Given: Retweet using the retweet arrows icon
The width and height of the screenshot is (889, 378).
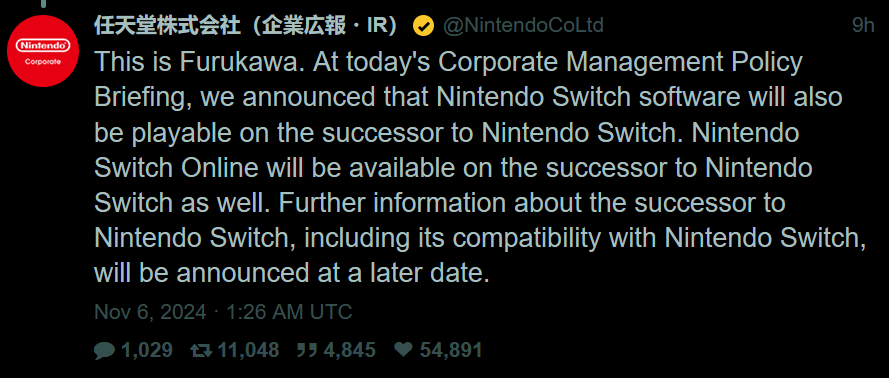Looking at the screenshot, I should coord(201,350).
